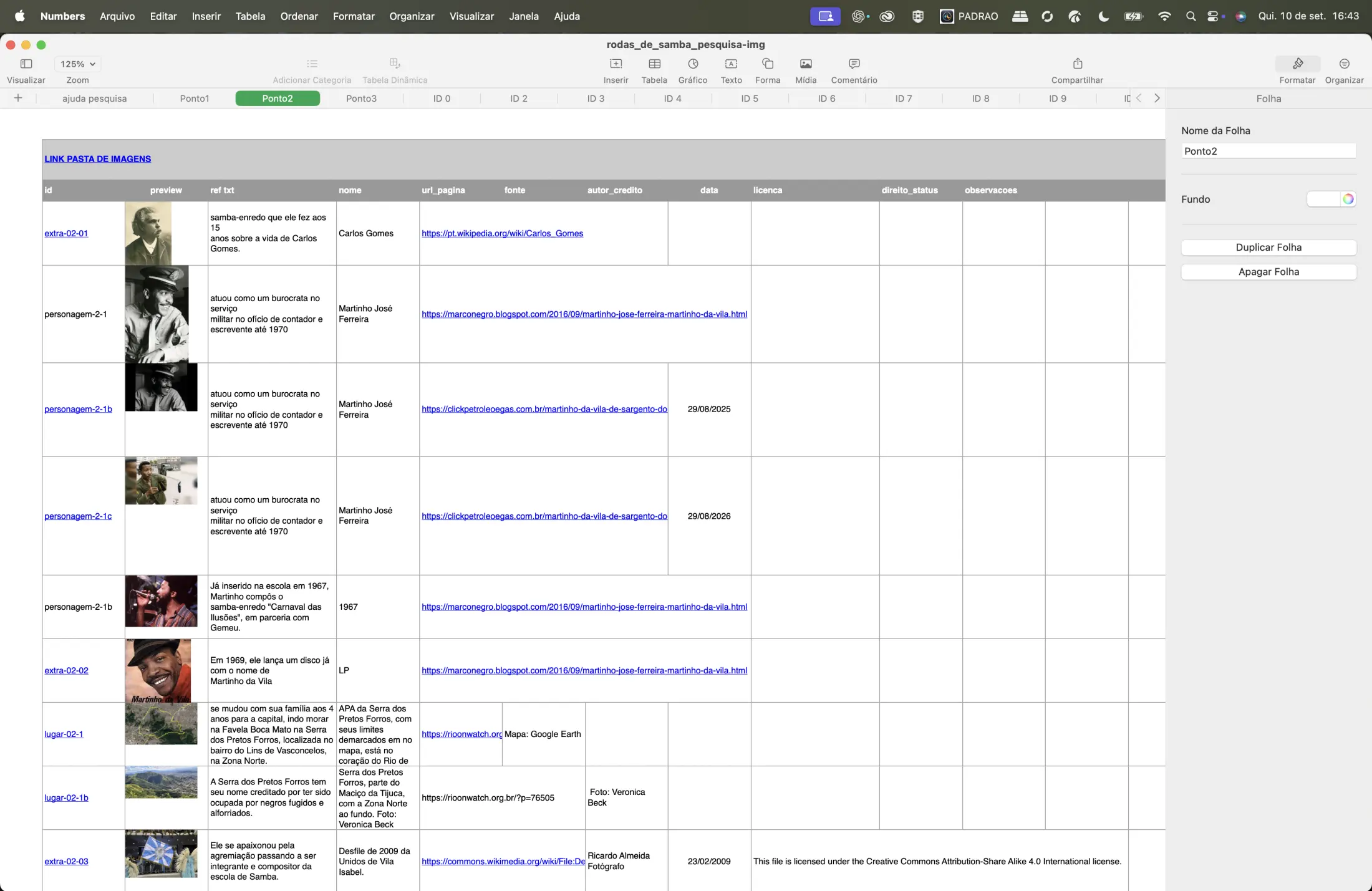This screenshot has width=1372, height=891.
Task: Open the Organizar panel icon
Action: point(1345,64)
